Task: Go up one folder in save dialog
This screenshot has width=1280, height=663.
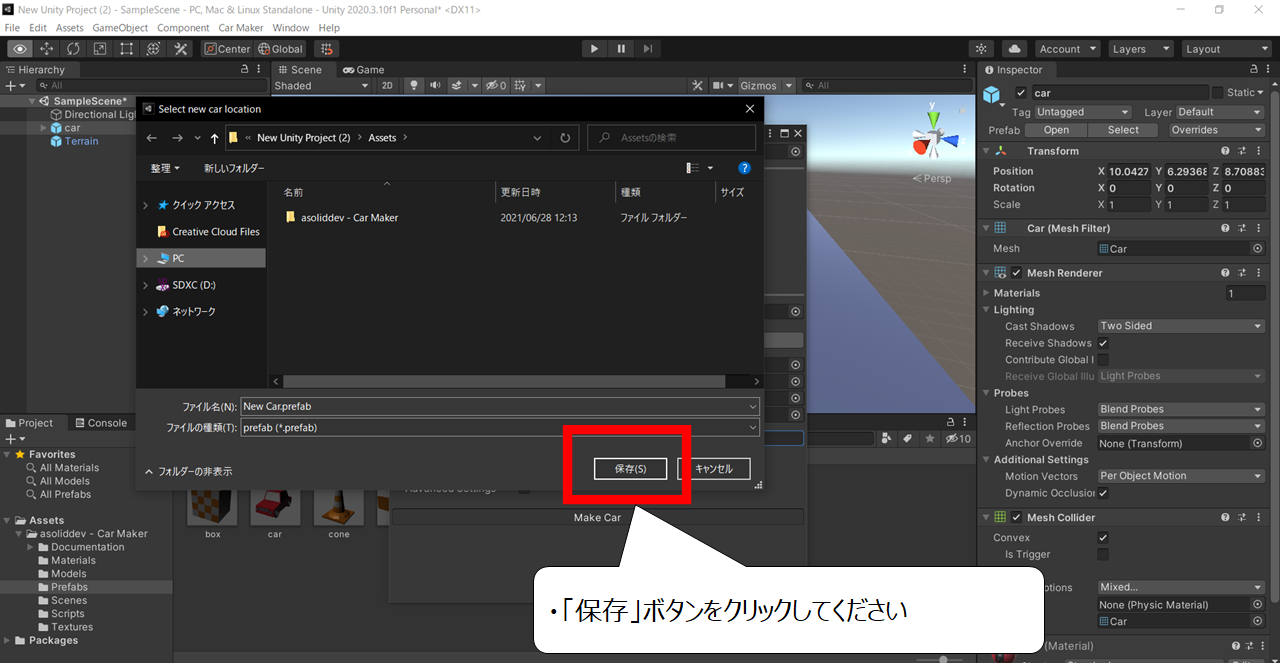Action: pyautogui.click(x=214, y=138)
